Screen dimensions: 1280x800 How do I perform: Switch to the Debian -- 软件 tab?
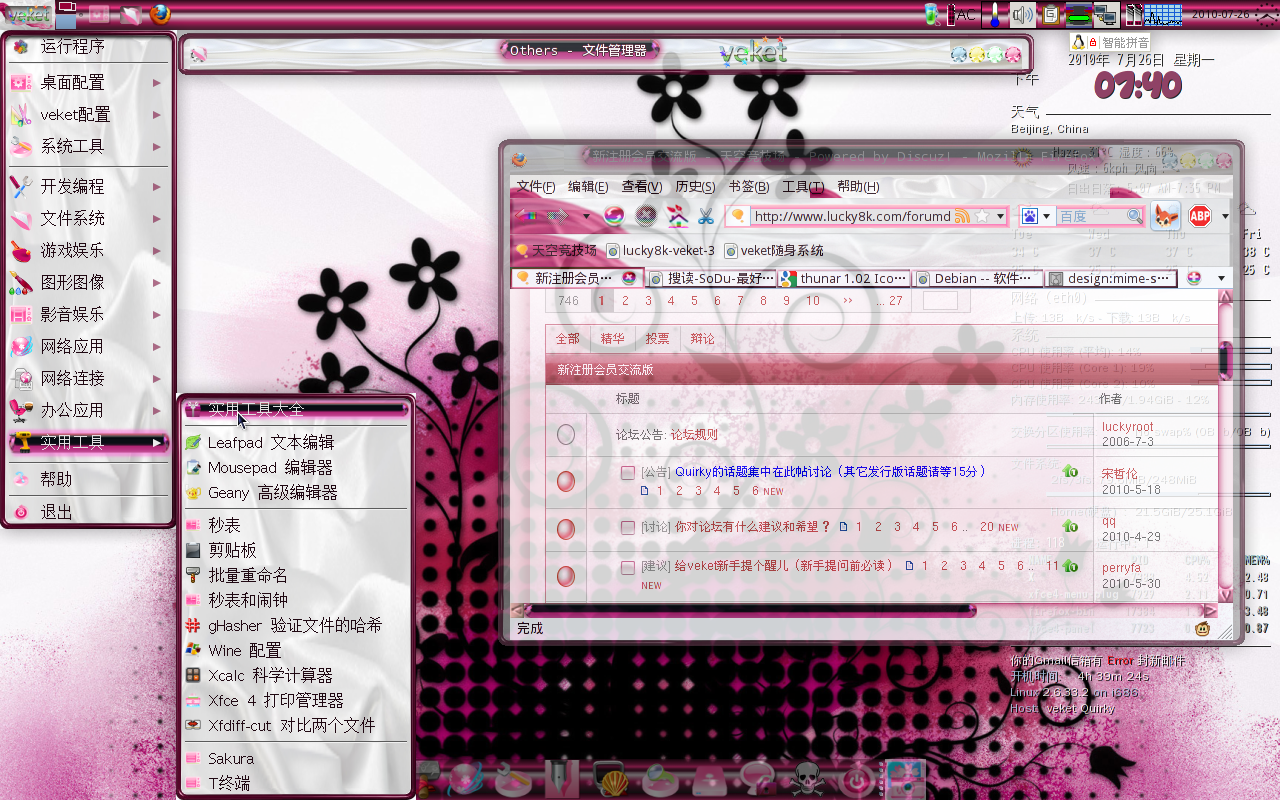tap(978, 278)
